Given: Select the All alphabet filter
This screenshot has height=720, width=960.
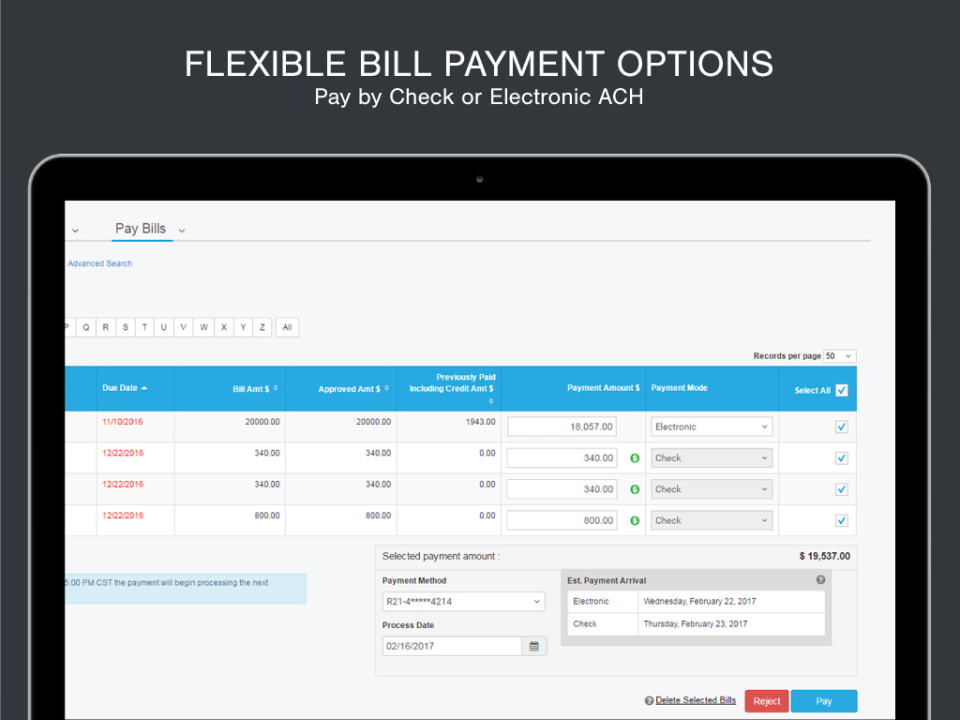Looking at the screenshot, I should (x=287, y=327).
